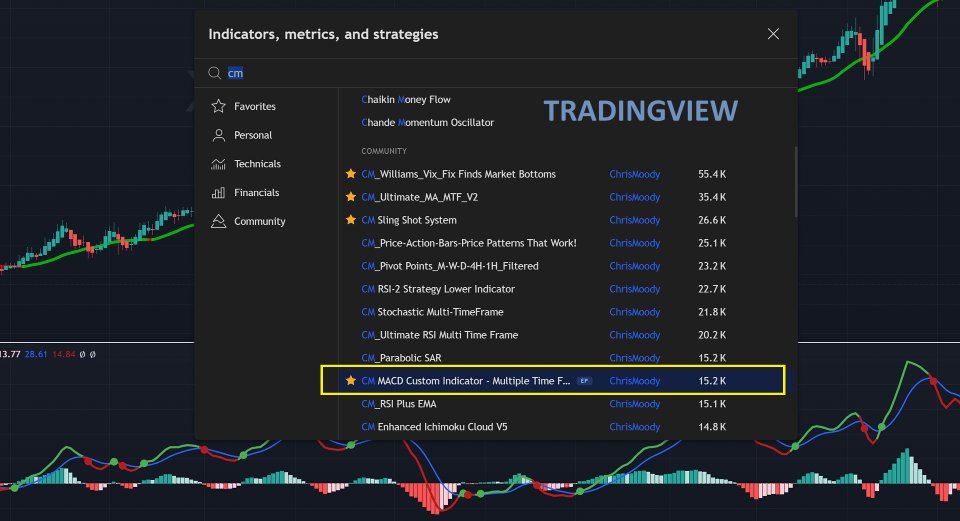Add CM_Williams_Vix_Fix Finds Market Bottoms
This screenshot has height=521, width=960.
459,174
